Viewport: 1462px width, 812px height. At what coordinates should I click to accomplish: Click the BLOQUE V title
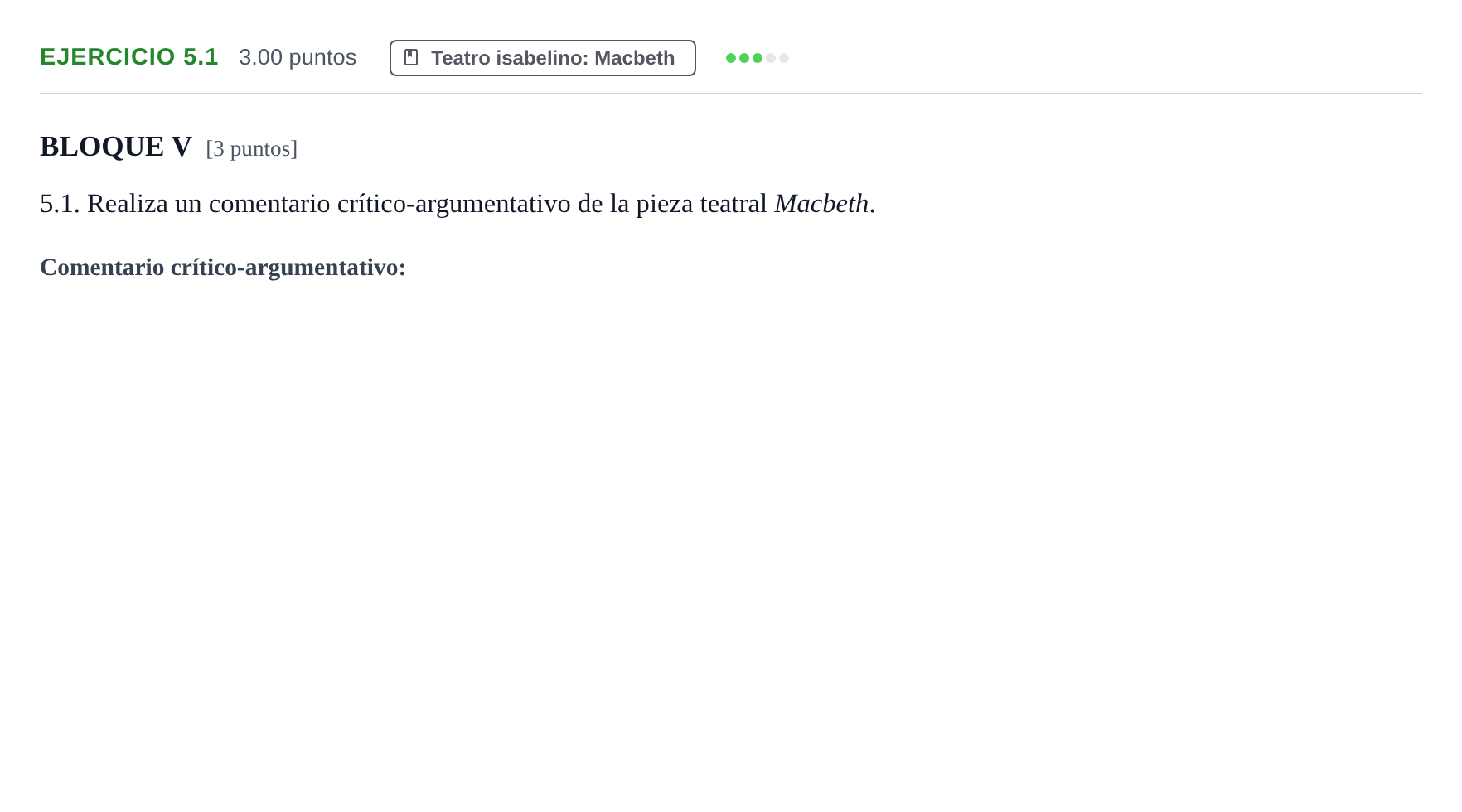pyautogui.click(x=116, y=147)
